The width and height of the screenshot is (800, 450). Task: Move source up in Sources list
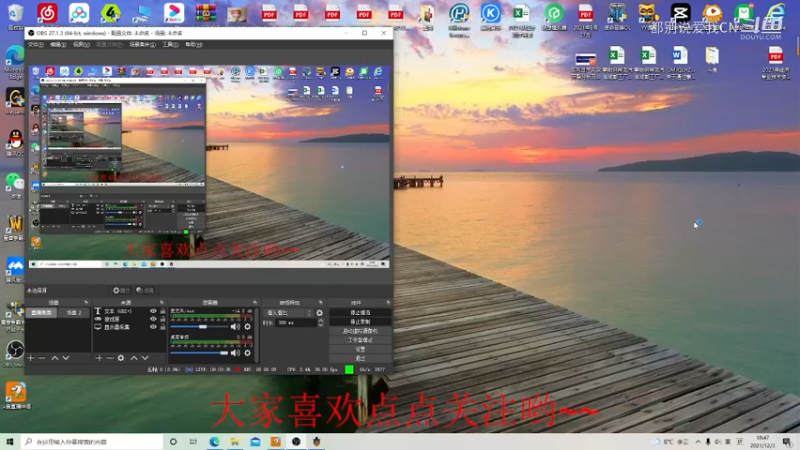coord(134,358)
